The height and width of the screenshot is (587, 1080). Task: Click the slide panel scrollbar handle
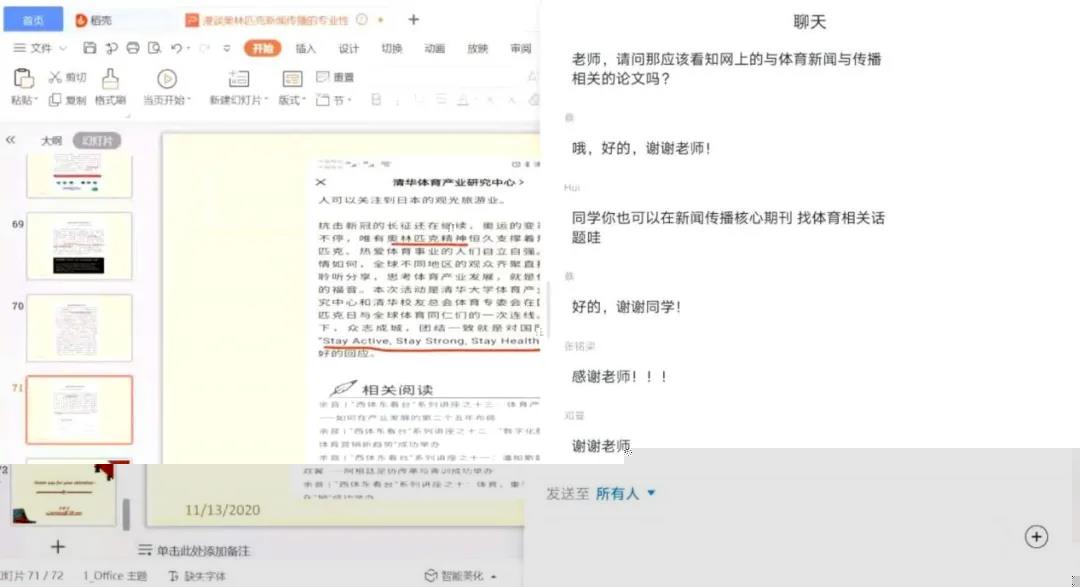click(x=126, y=514)
